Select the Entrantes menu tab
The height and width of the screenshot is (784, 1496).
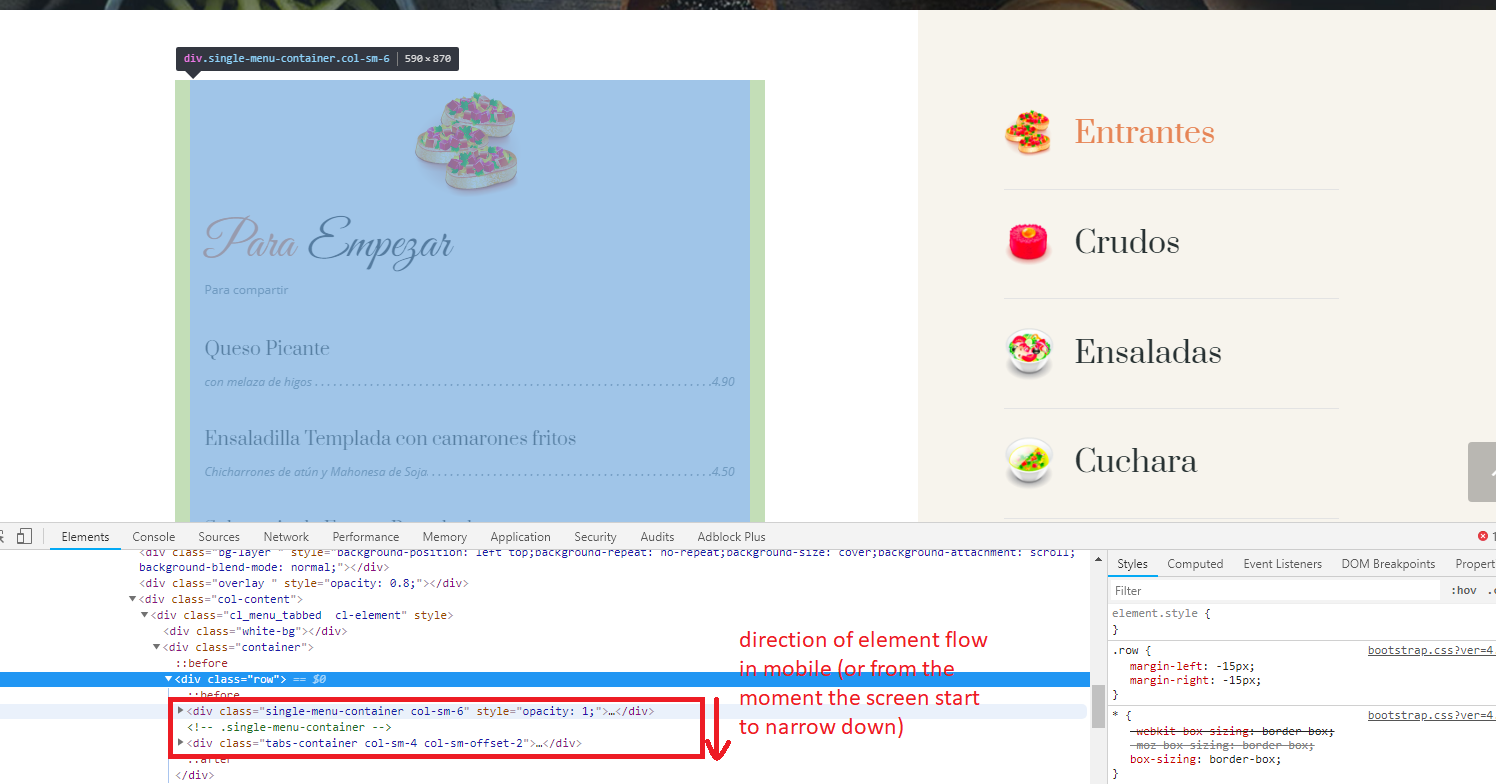(1144, 132)
